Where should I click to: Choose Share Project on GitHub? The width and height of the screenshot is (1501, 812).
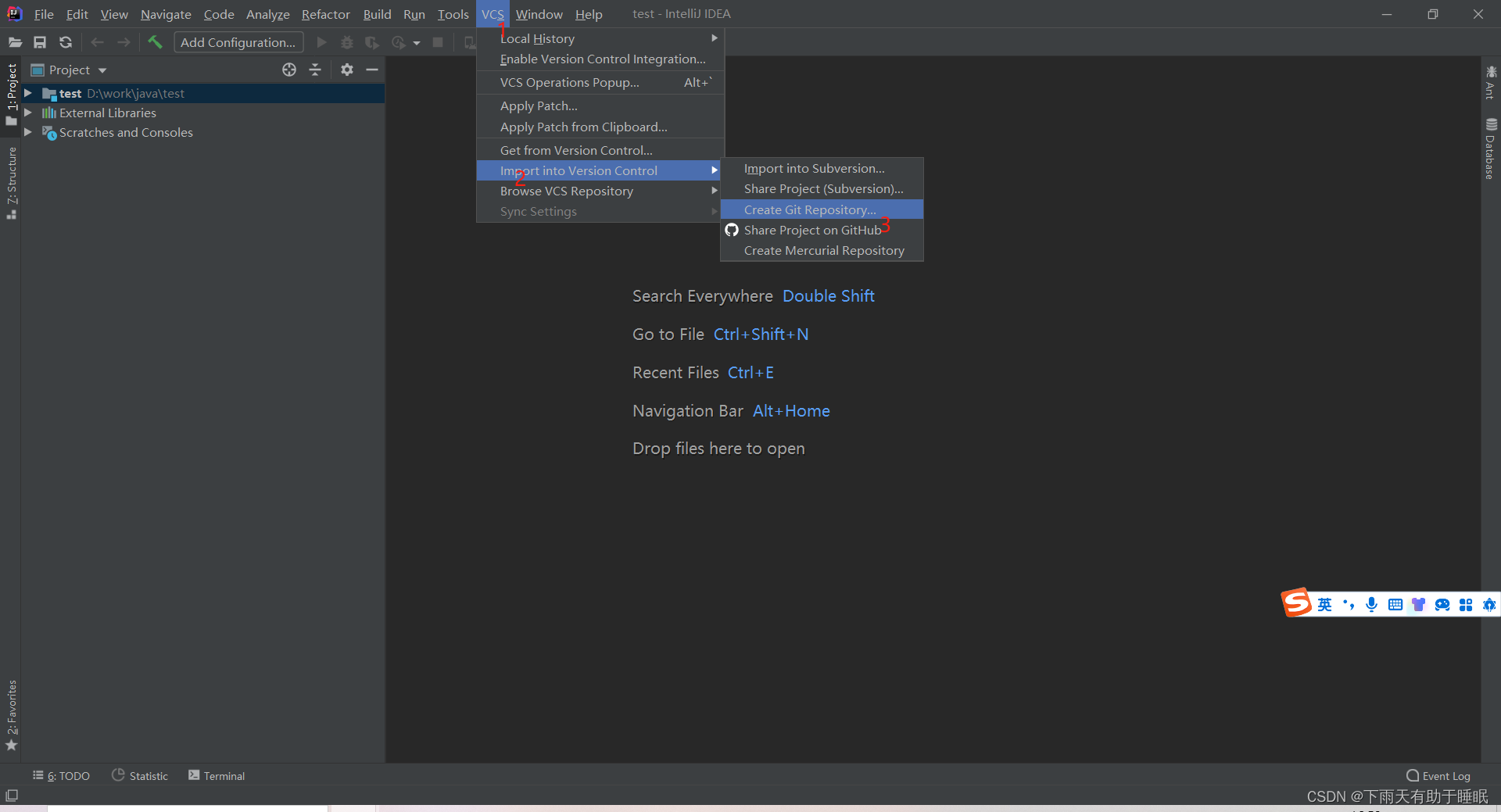pyautogui.click(x=822, y=230)
